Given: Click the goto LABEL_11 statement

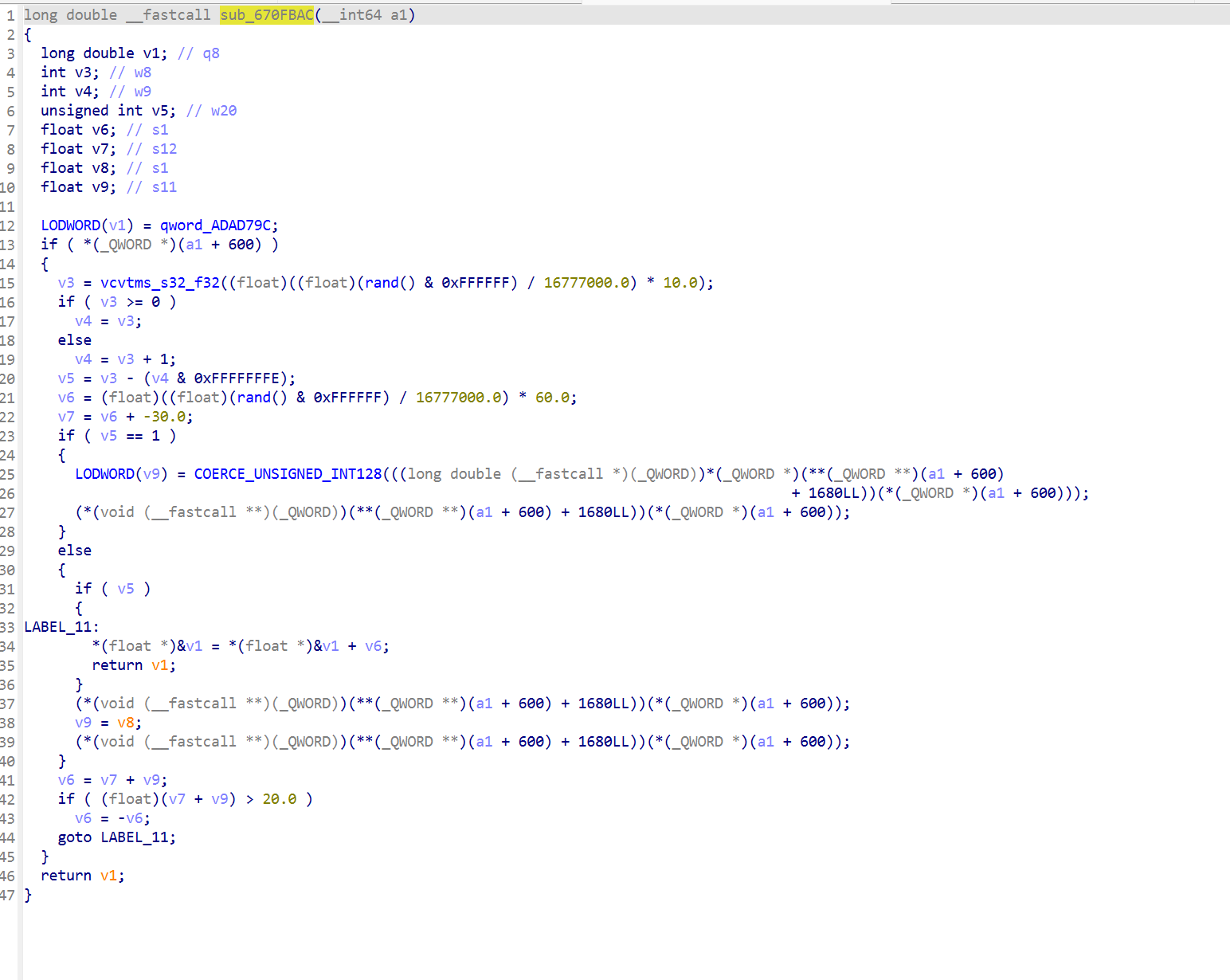Looking at the screenshot, I should click(116, 837).
